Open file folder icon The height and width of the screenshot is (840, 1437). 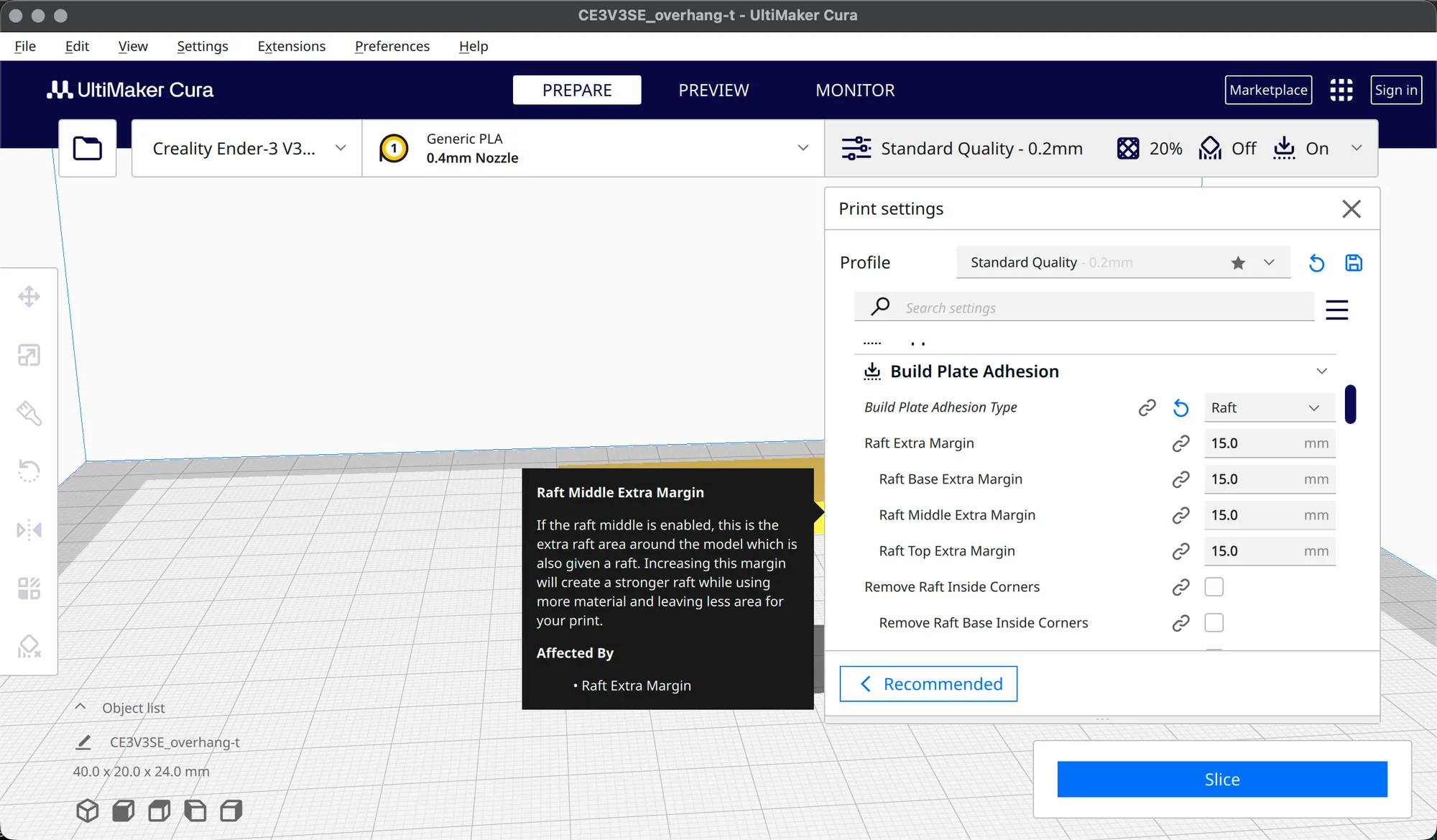[88, 148]
